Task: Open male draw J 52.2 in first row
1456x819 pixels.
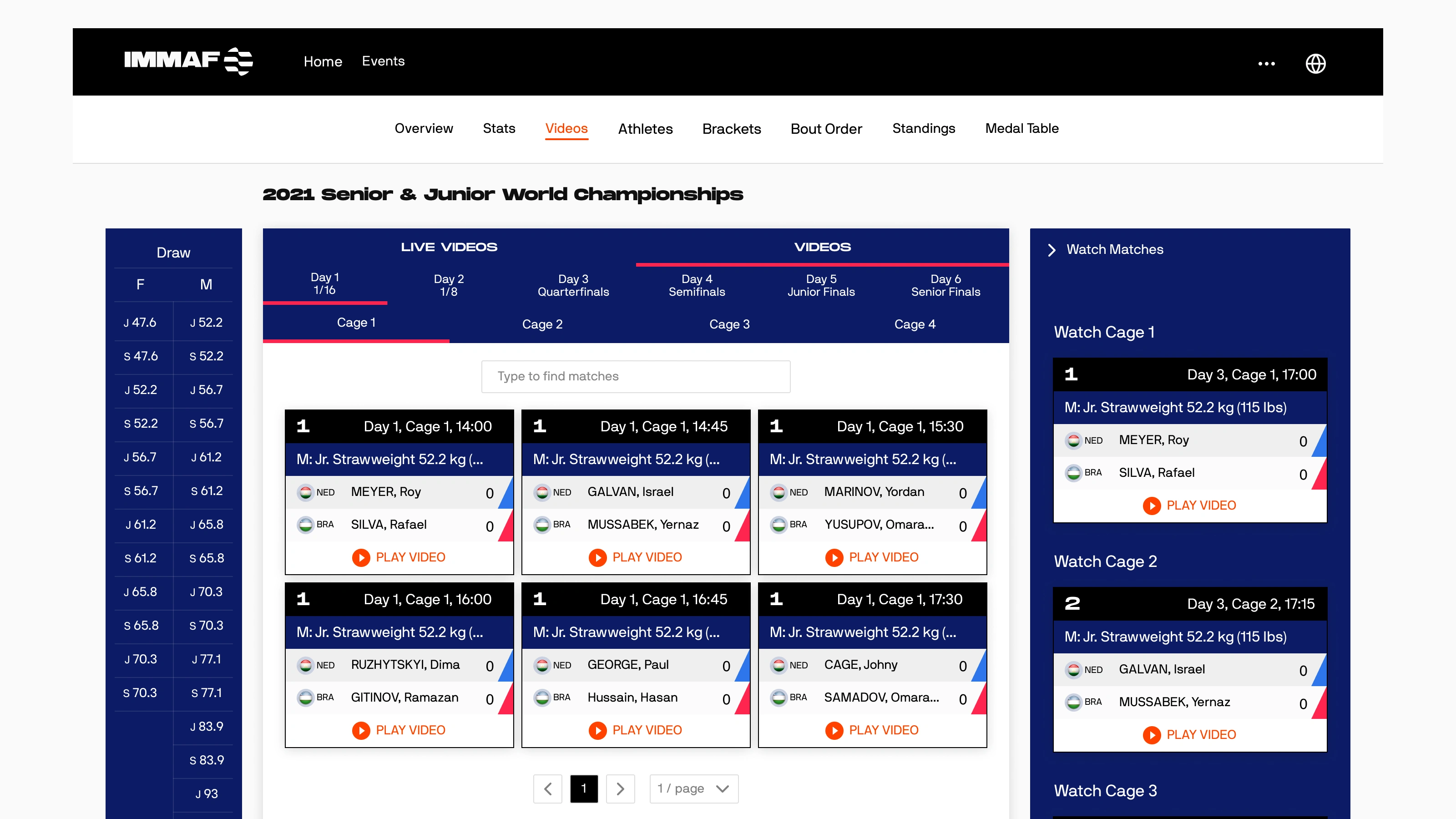Action: 206,323
